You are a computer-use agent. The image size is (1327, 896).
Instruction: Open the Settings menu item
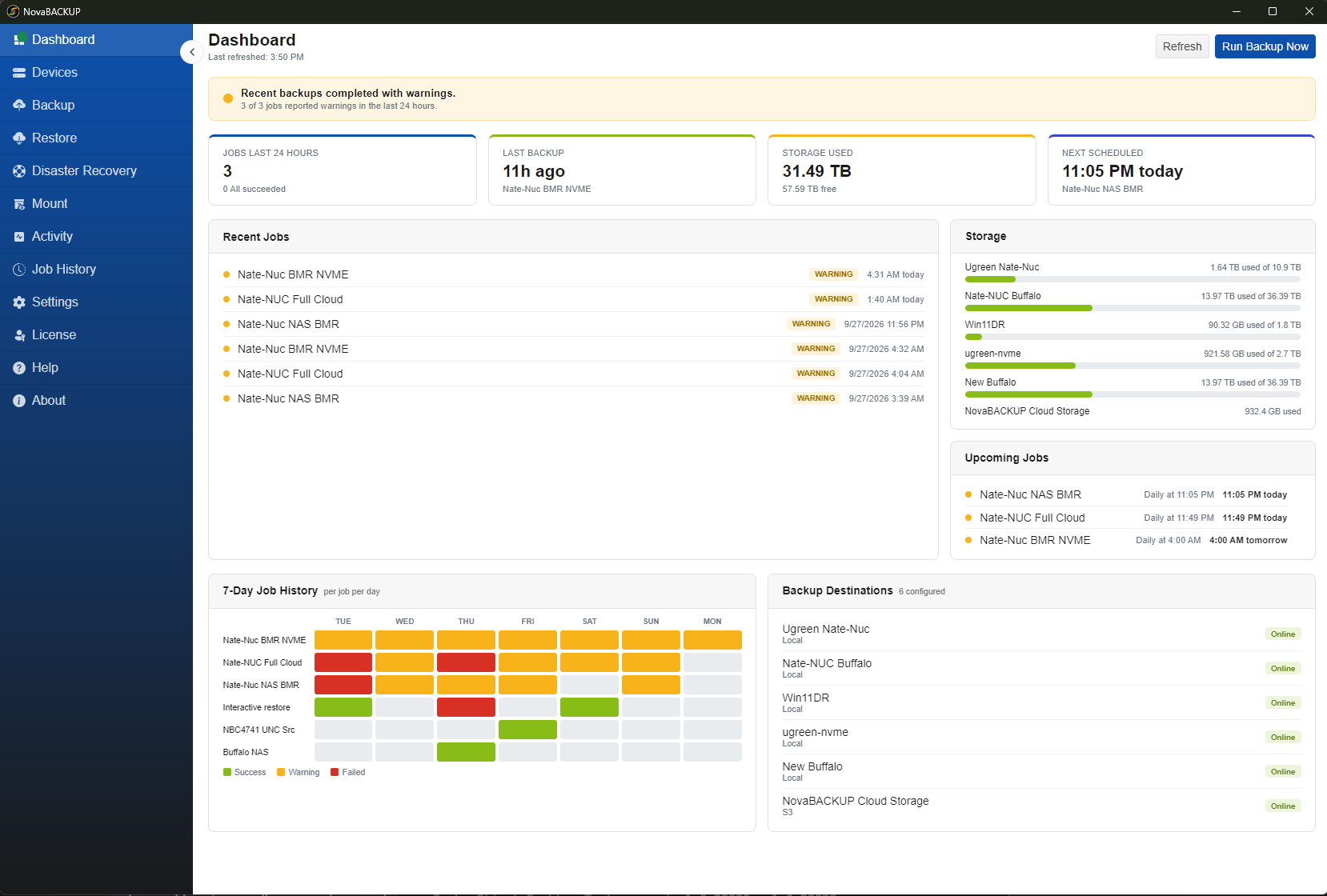pyautogui.click(x=96, y=302)
